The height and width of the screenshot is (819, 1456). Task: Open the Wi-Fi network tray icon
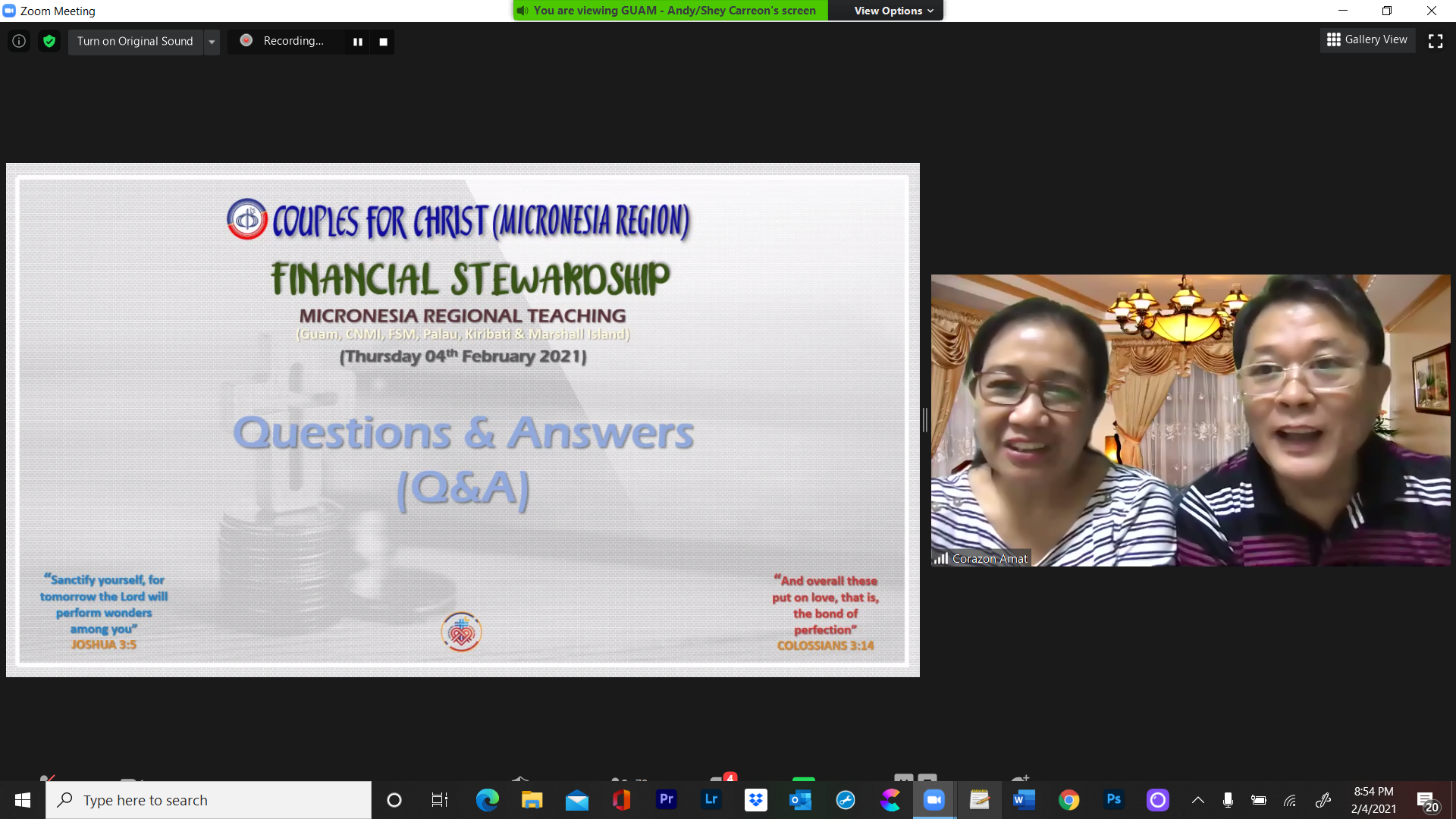(x=1290, y=800)
